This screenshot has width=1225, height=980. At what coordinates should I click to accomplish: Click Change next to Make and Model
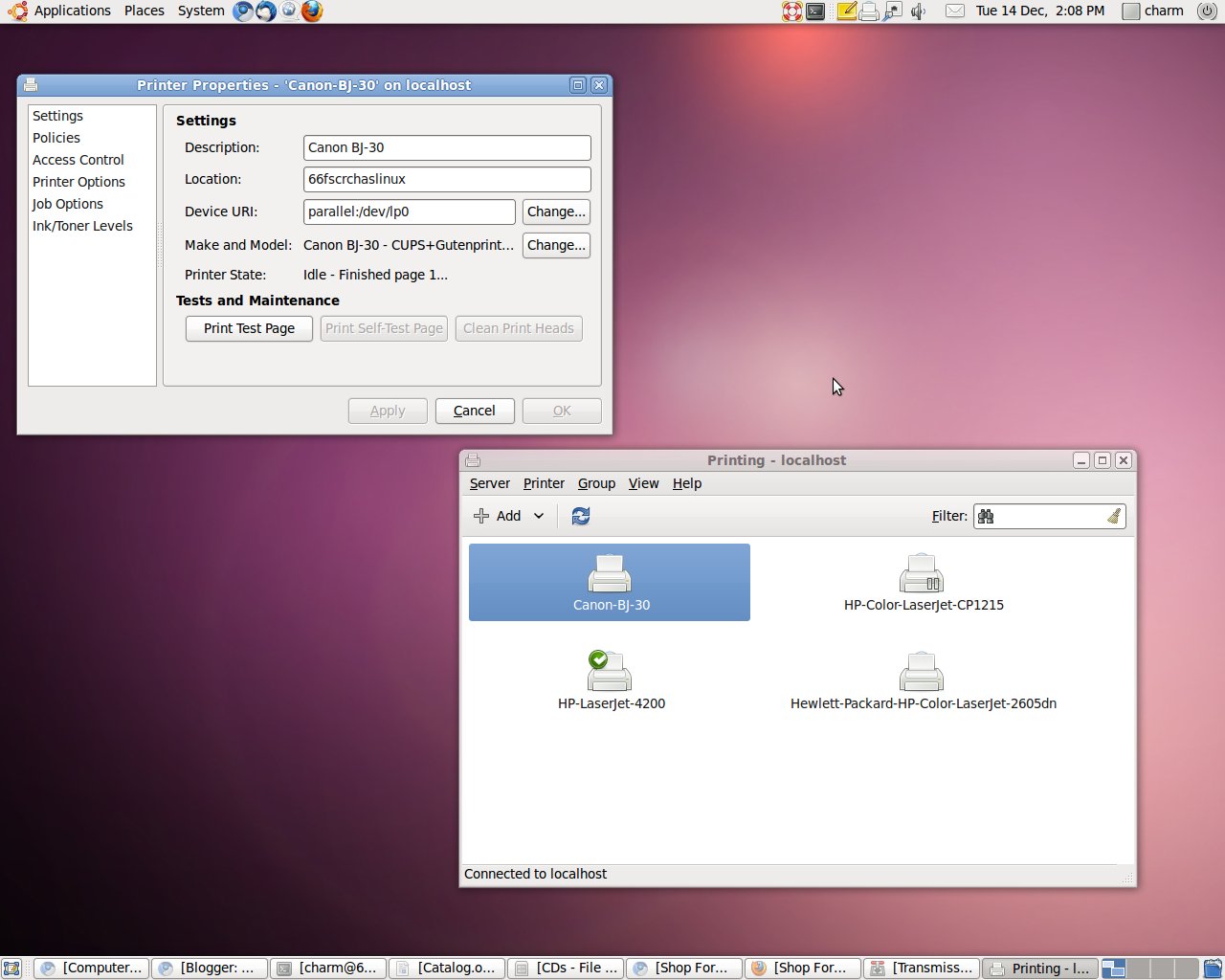point(556,245)
